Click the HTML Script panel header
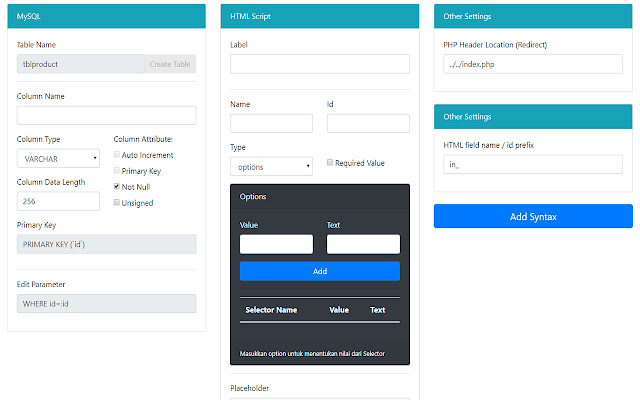 (x=320, y=16)
